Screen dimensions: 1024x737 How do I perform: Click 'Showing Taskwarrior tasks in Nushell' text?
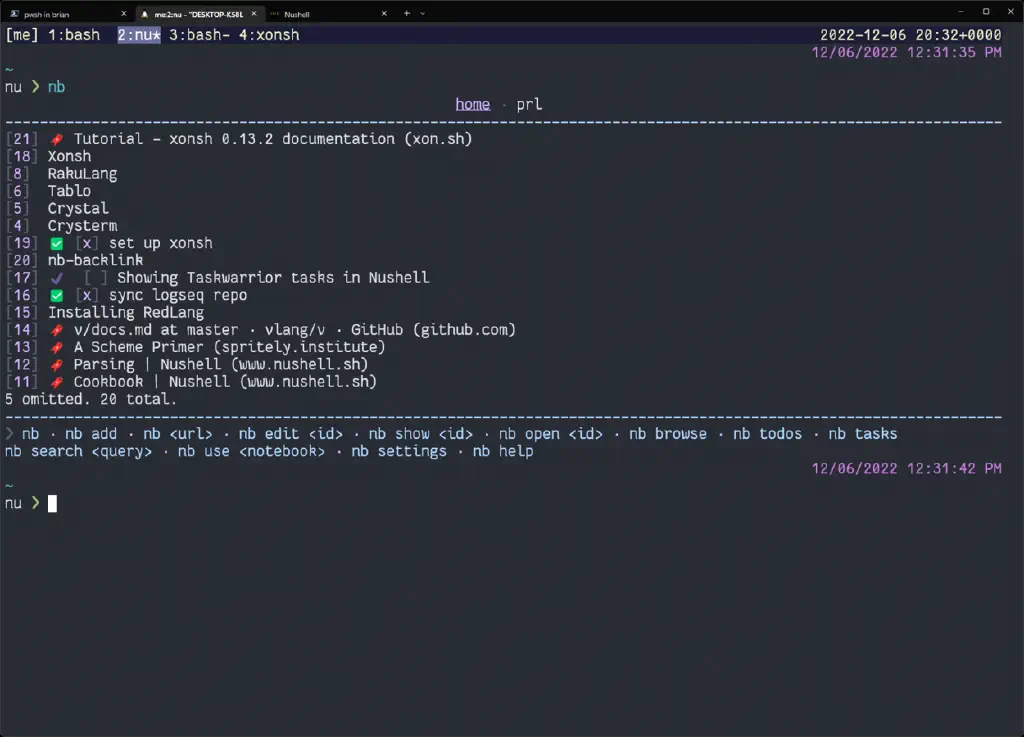click(x=273, y=278)
